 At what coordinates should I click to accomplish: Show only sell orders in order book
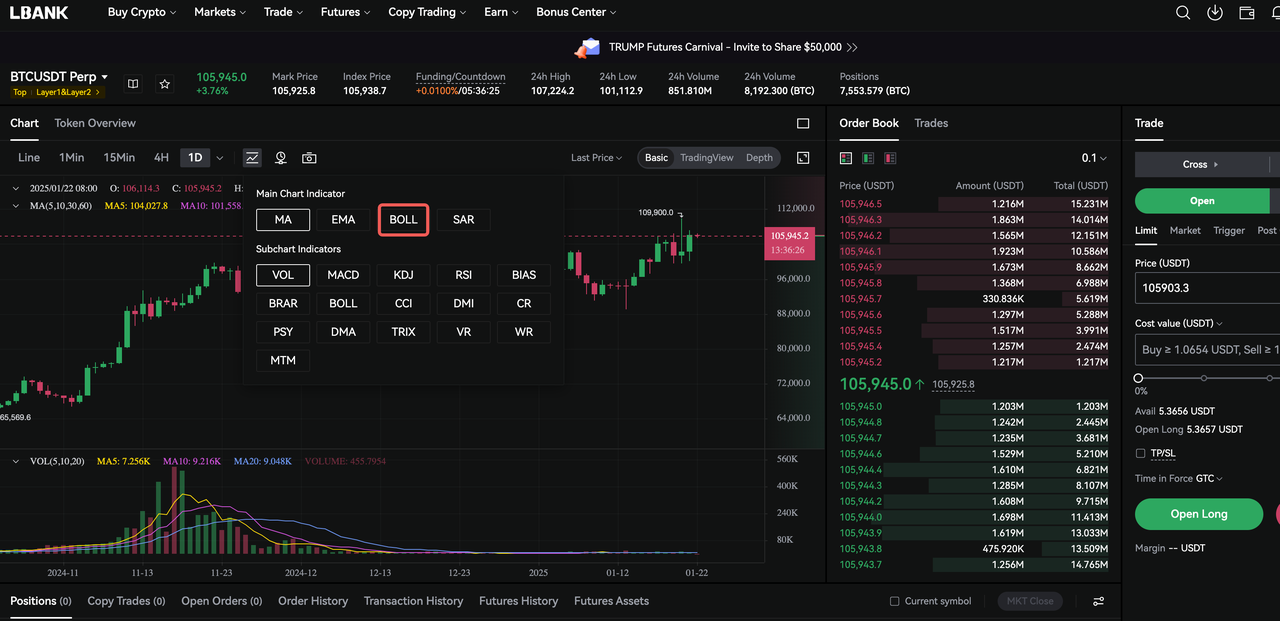click(x=890, y=158)
